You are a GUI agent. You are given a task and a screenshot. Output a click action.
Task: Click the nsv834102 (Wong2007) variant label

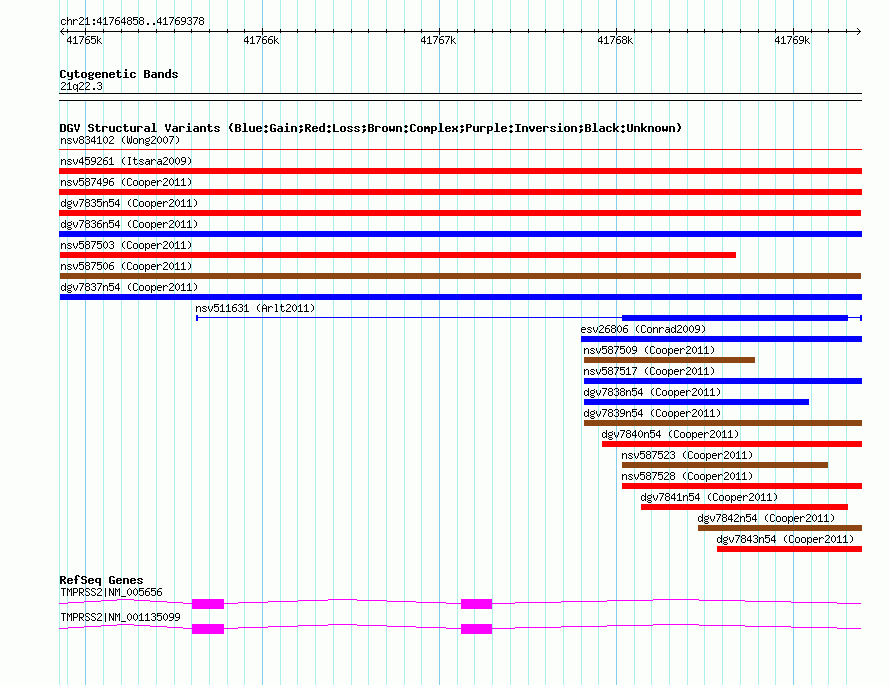(x=120, y=140)
